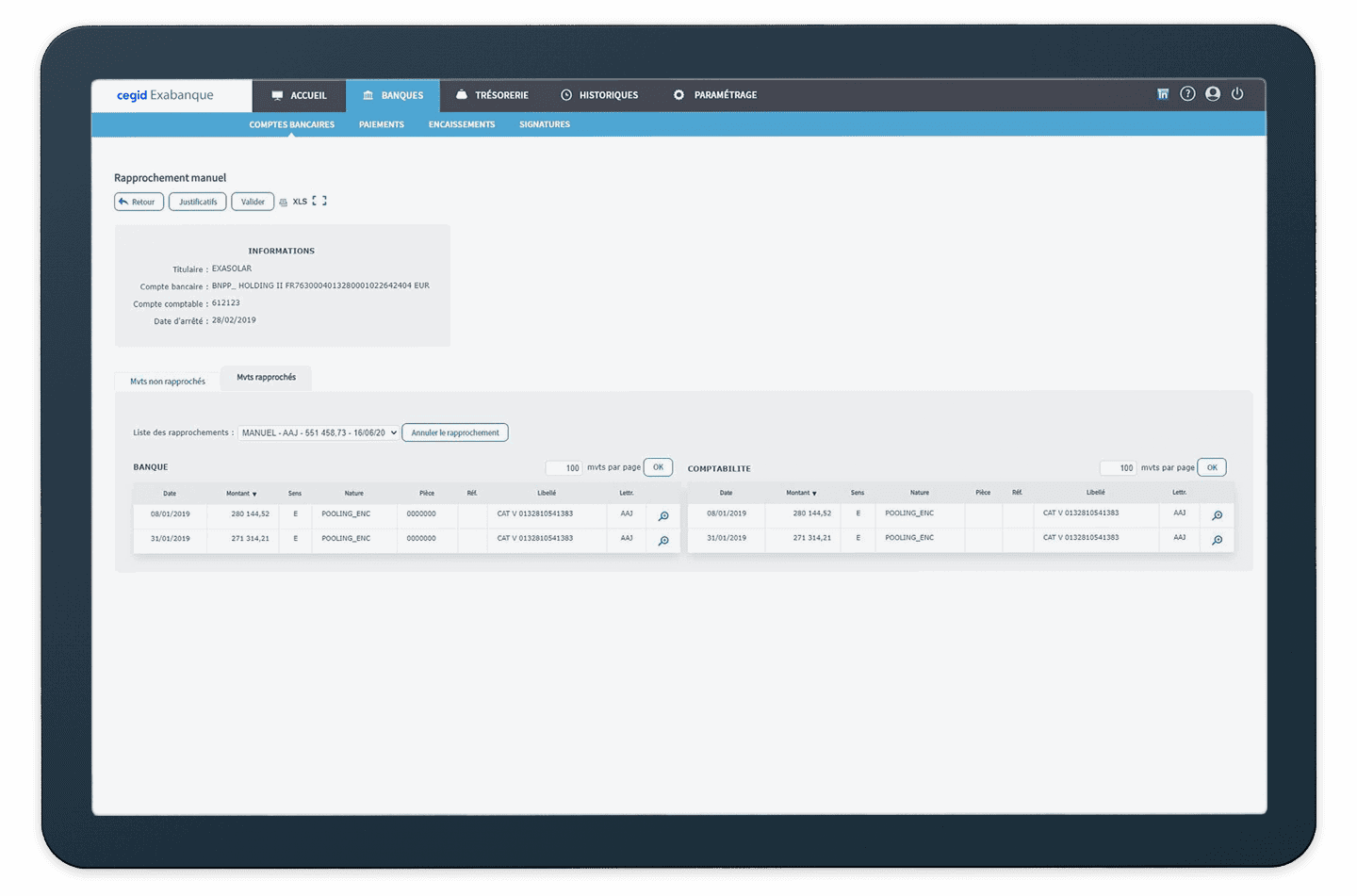The width and height of the screenshot is (1357, 896).
Task: Sort Comptabilité table by Montant column
Action: click(801, 493)
